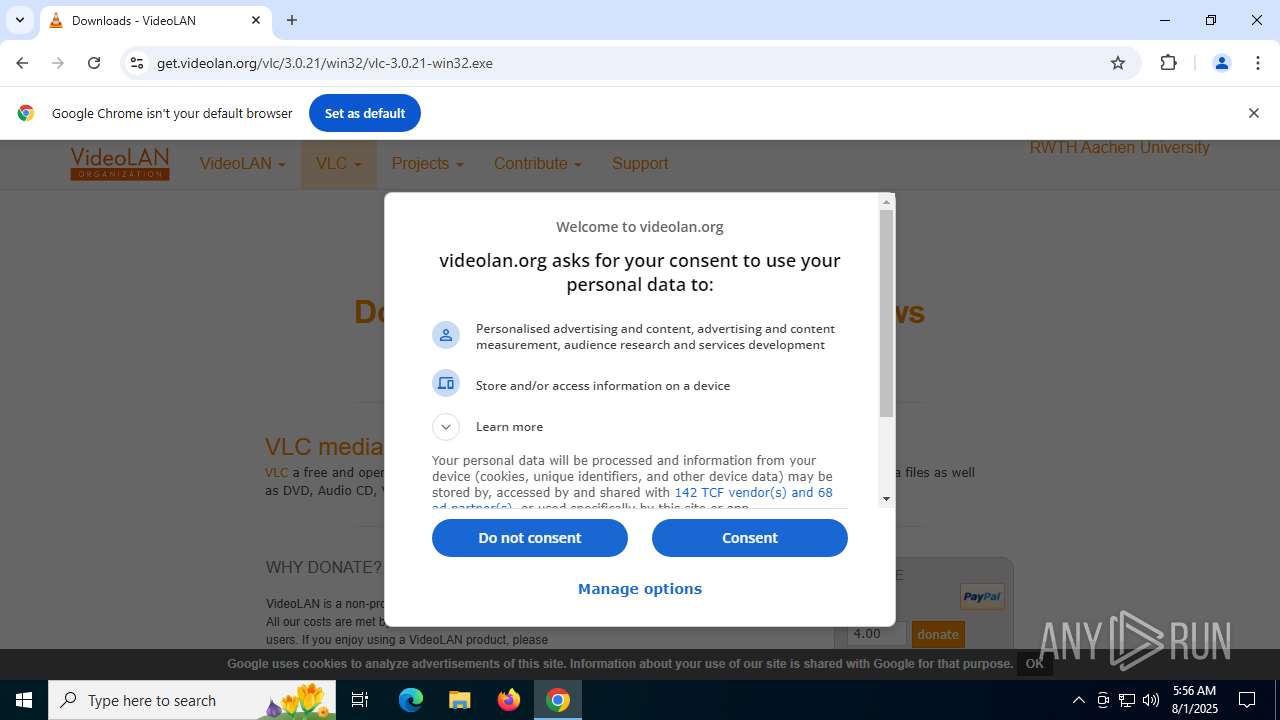The image size is (1280, 720).
Task: Click the VLC link in description
Action: [x=276, y=473]
